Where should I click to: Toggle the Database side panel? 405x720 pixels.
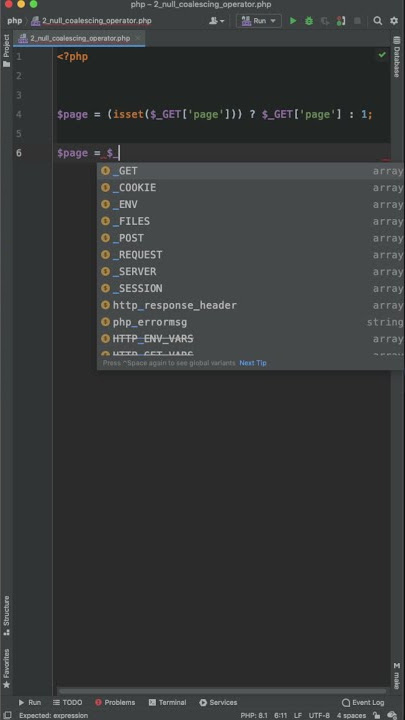click(x=397, y=57)
